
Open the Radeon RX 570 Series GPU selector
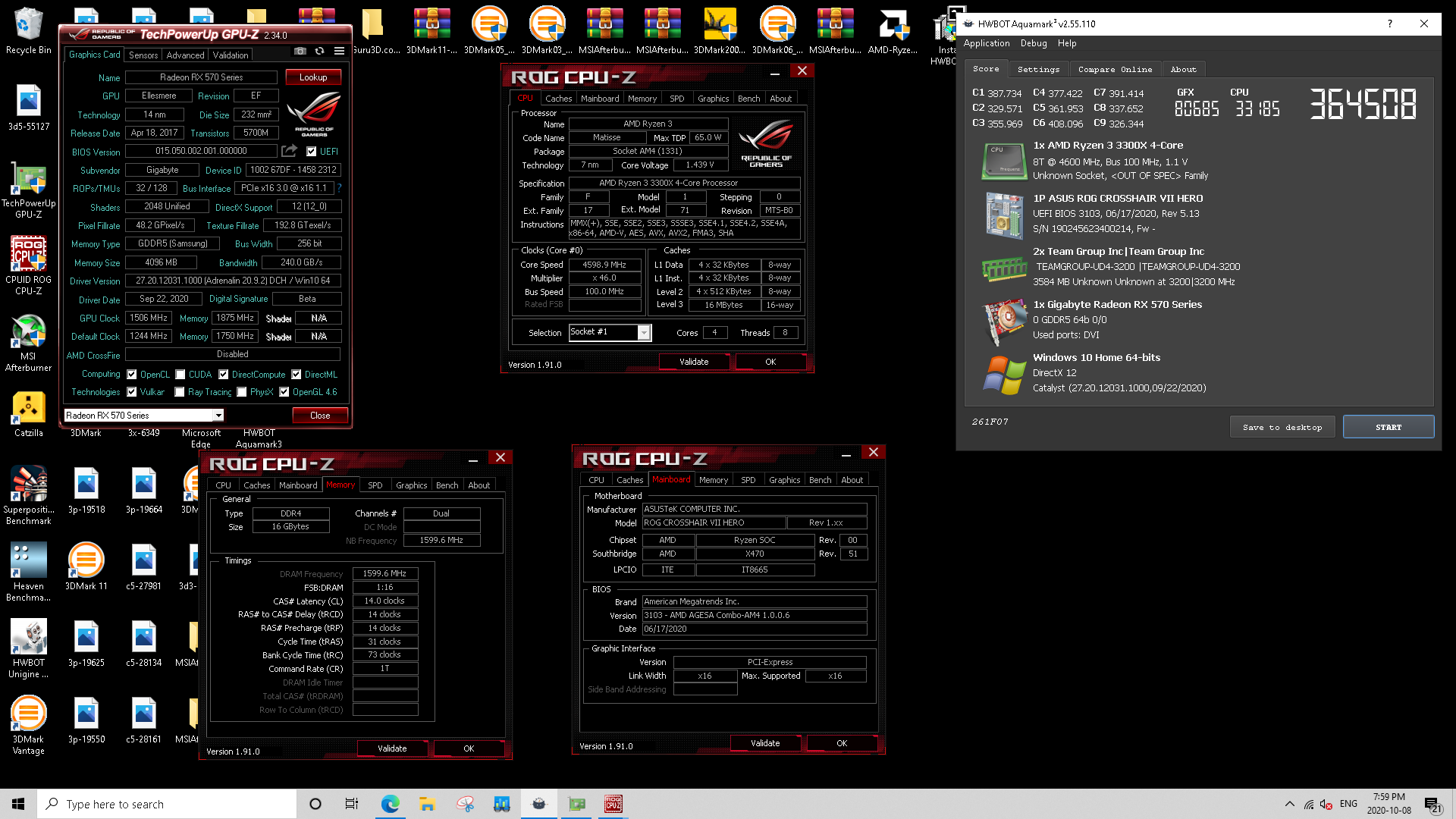coord(143,416)
